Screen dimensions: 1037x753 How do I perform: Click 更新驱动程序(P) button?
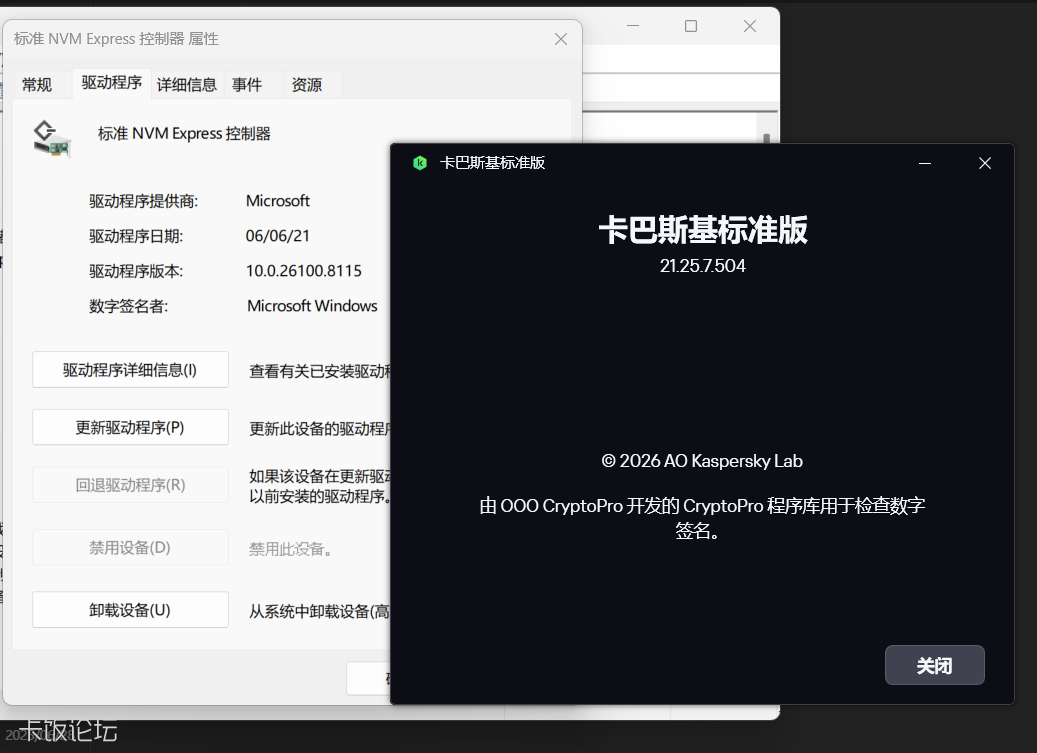130,427
